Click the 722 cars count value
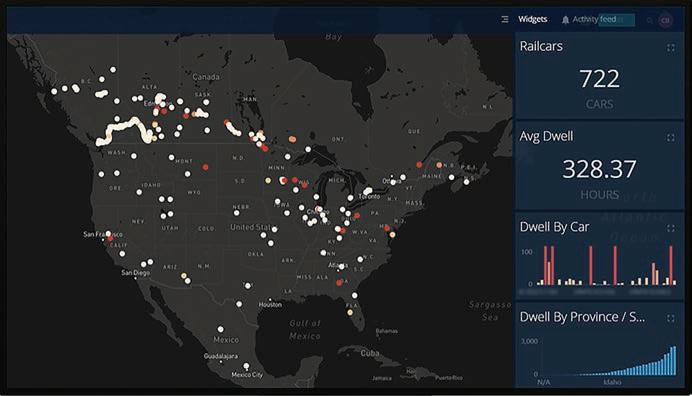 pyautogui.click(x=599, y=79)
